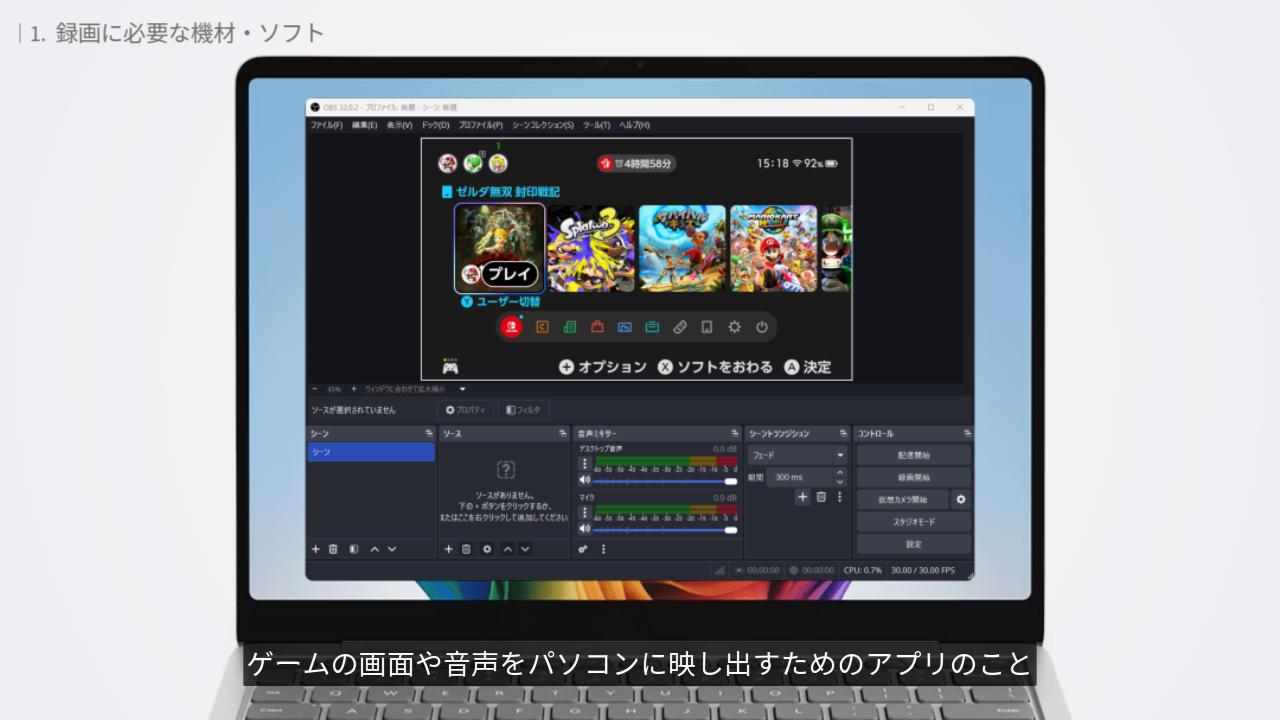Add a new source with the plus button
The width and height of the screenshot is (1280, 720).
click(449, 549)
